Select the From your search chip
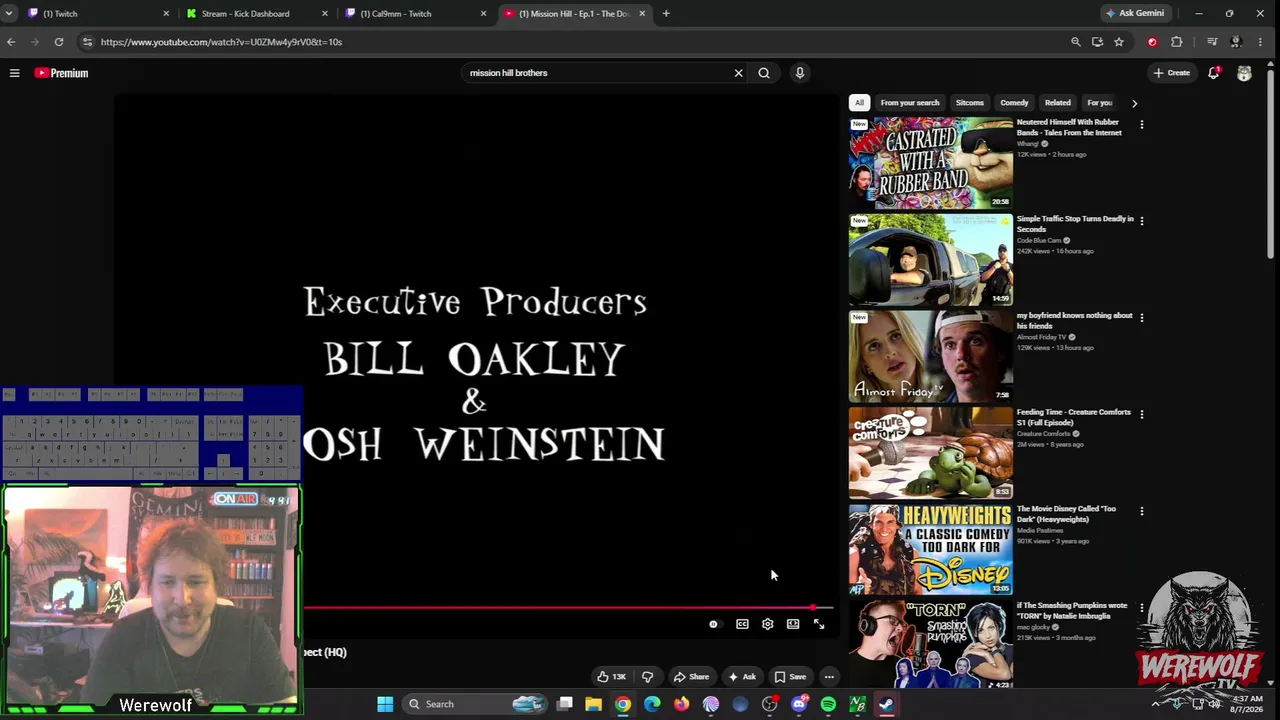 point(910,103)
